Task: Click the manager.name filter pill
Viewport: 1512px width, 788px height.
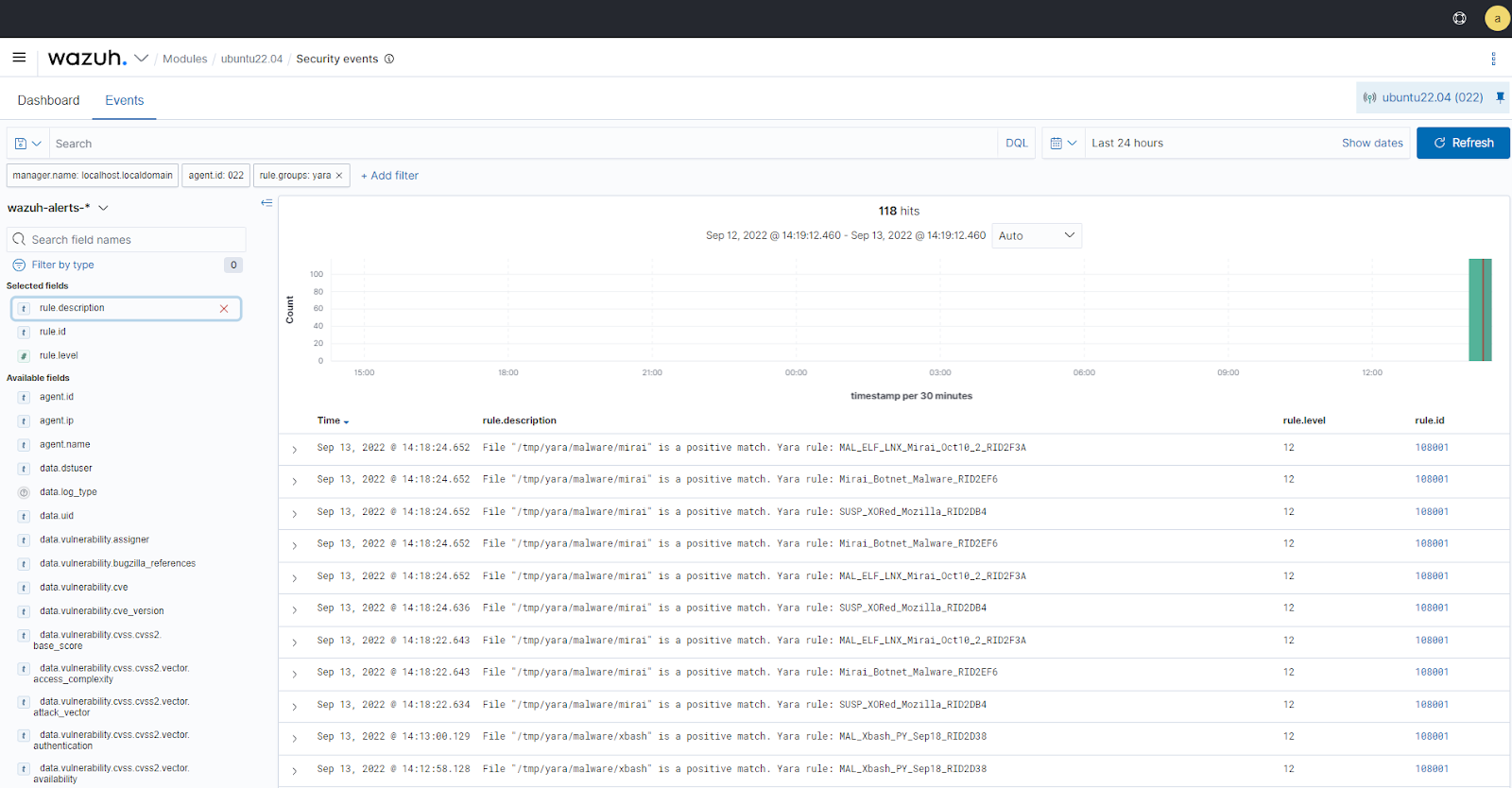Action: click(93, 176)
